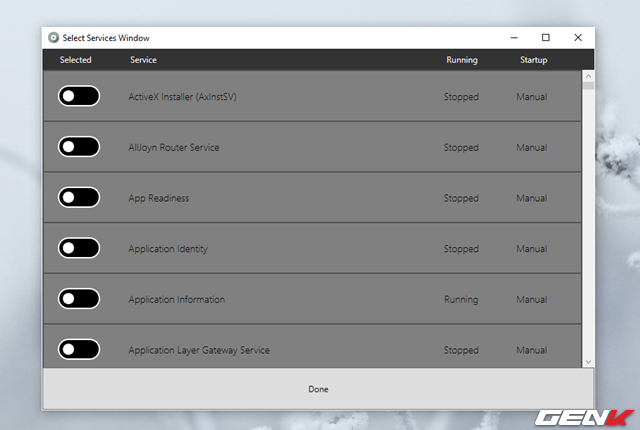Image resolution: width=640 pixels, height=430 pixels.
Task: Select the Application Information service name
Action: [x=177, y=299]
